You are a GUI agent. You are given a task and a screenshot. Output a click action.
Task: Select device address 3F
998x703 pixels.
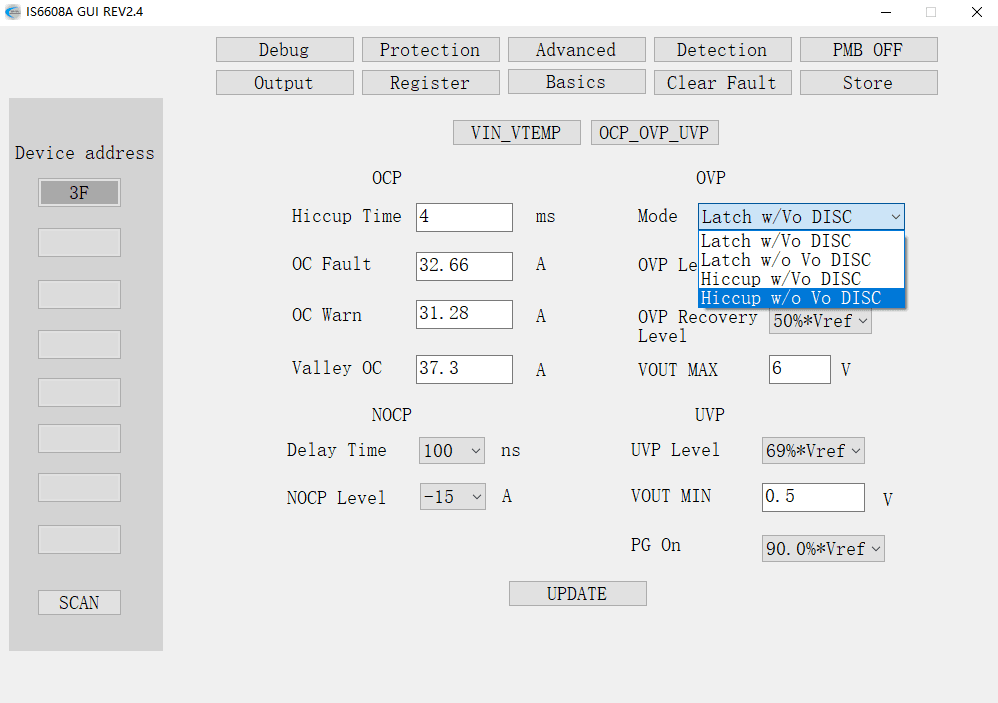[x=79, y=193]
